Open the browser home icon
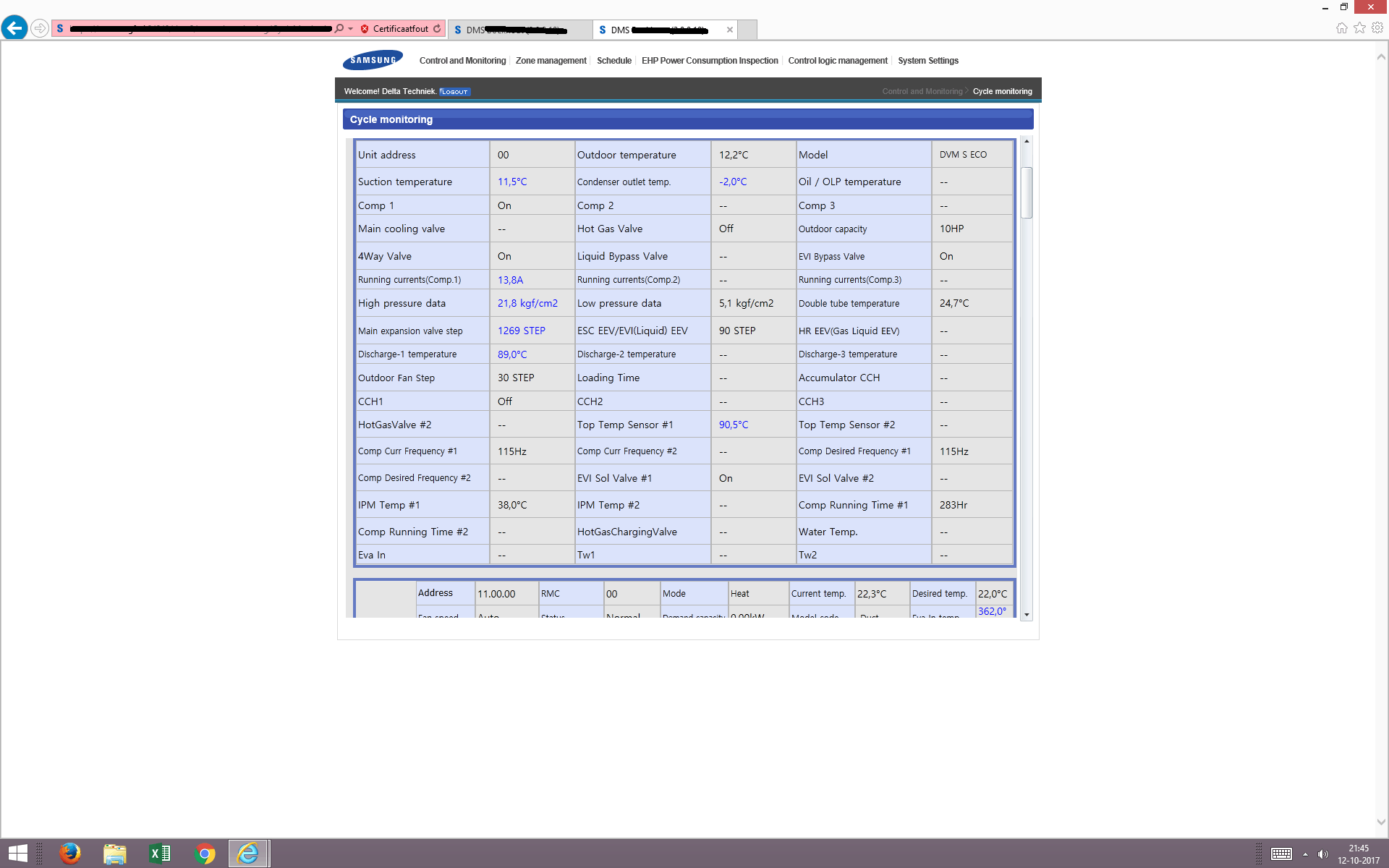This screenshot has width=1389, height=868. (1341, 28)
